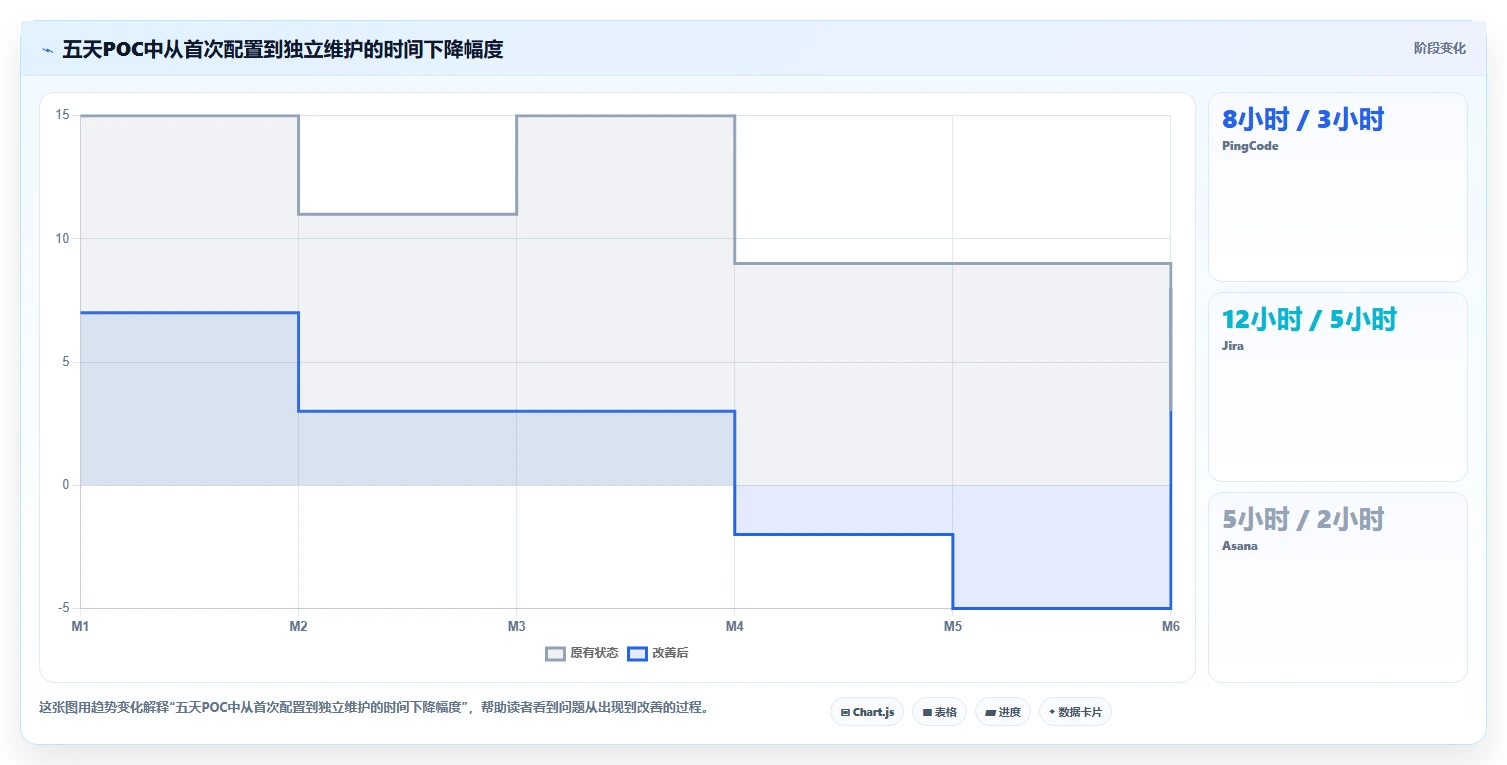Open the PingCode 8小时 / 3小时 card
This screenshot has height=765, width=1507.
[x=1338, y=187]
